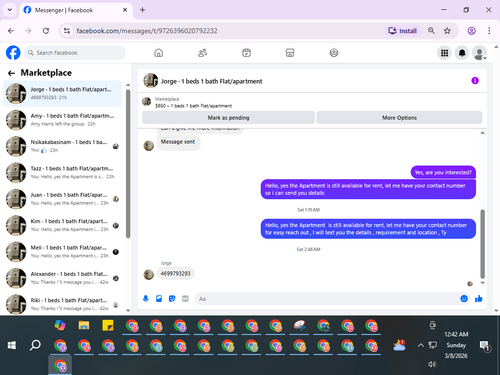Click the 'Message sent' bubble
This screenshot has width=500, height=375.
click(x=178, y=142)
